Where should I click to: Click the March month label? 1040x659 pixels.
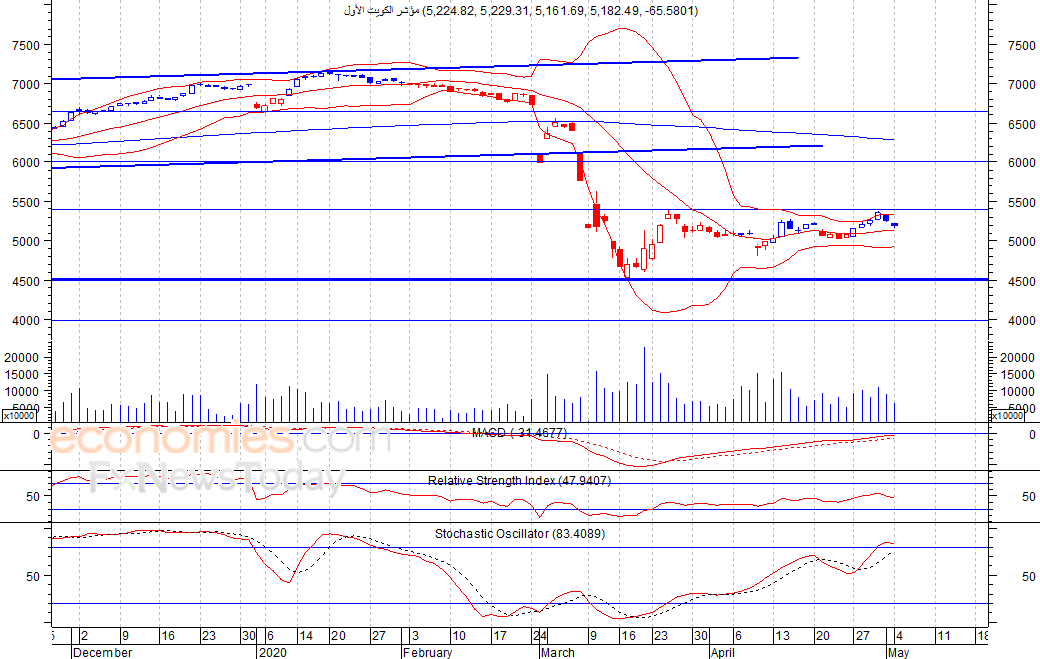click(558, 652)
